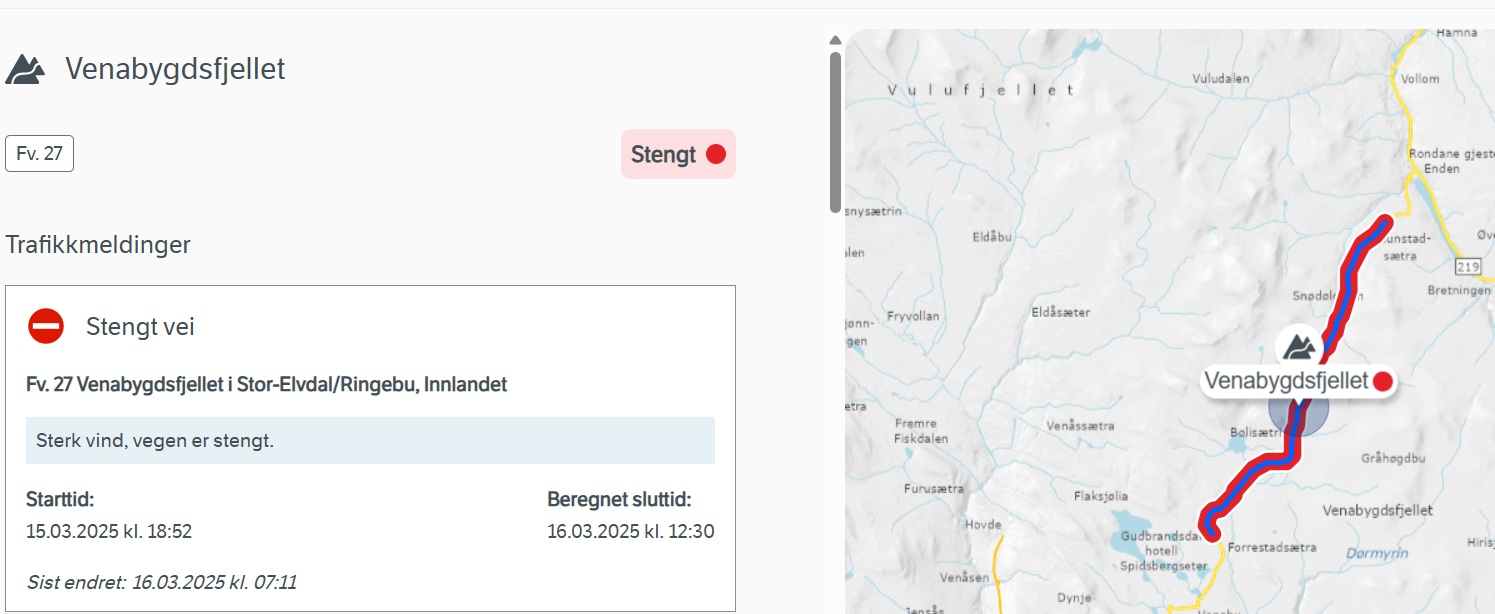Click the Beregnet sluttid date value

tap(631, 531)
